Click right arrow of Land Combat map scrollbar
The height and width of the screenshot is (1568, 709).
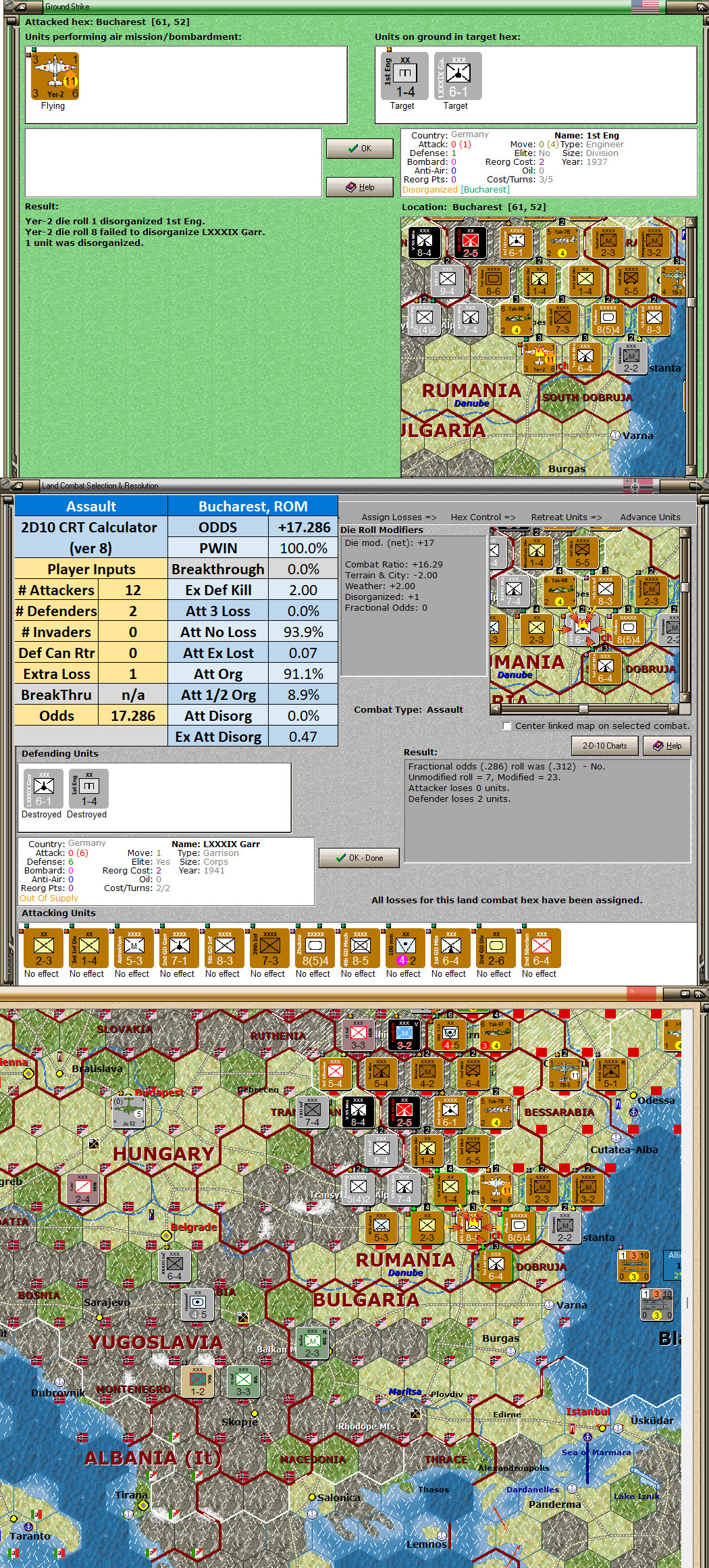pyautogui.click(x=673, y=709)
